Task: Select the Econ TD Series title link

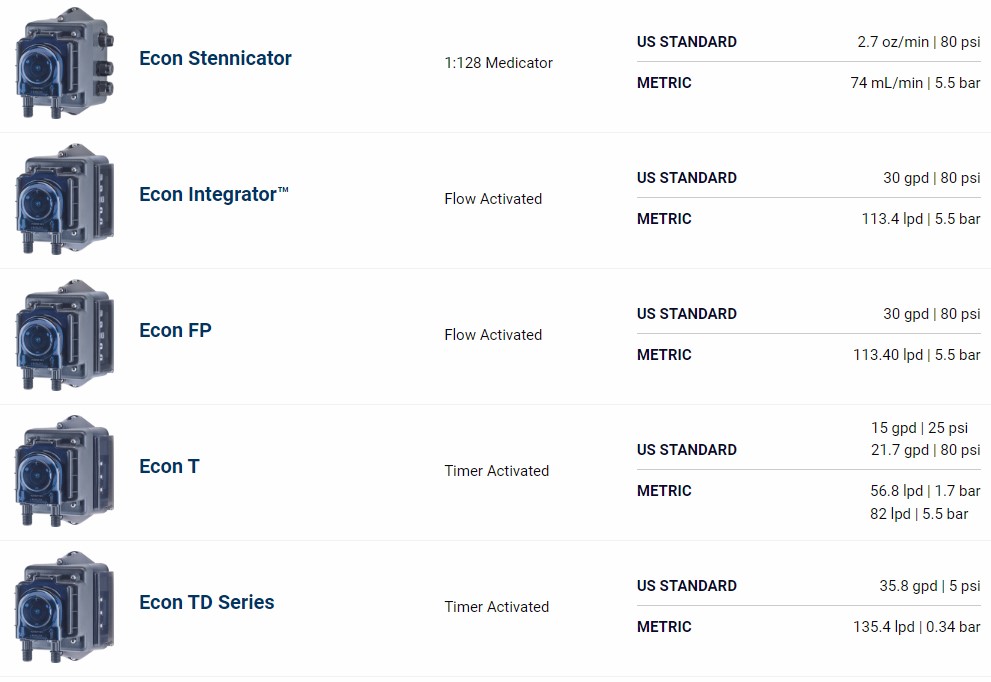Action: pyautogui.click(x=206, y=602)
